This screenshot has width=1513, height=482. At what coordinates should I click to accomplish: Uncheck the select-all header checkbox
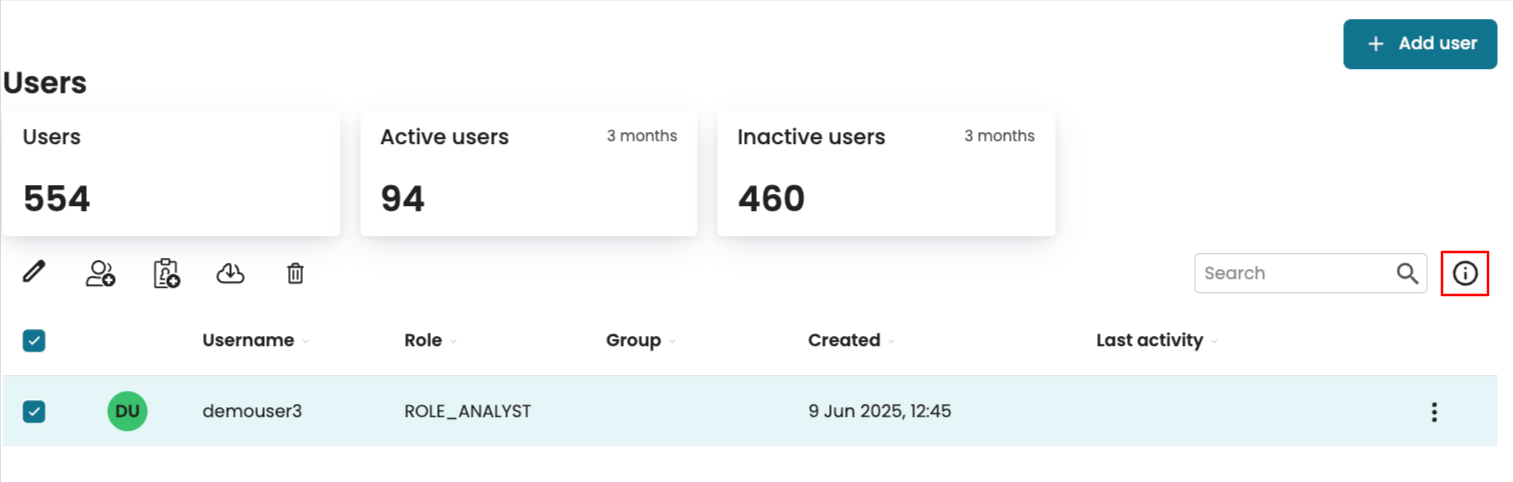pos(34,341)
